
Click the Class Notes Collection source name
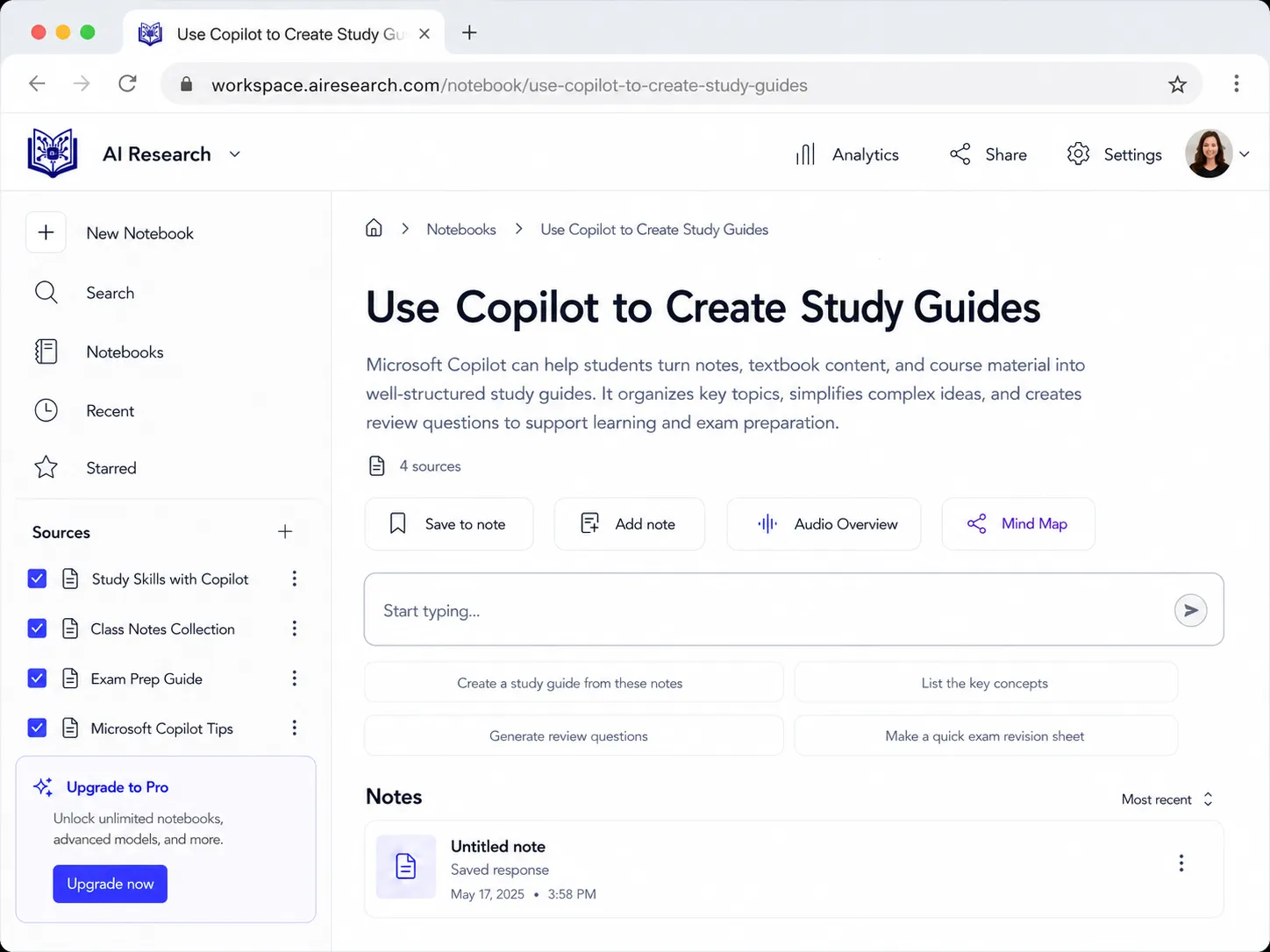(162, 629)
